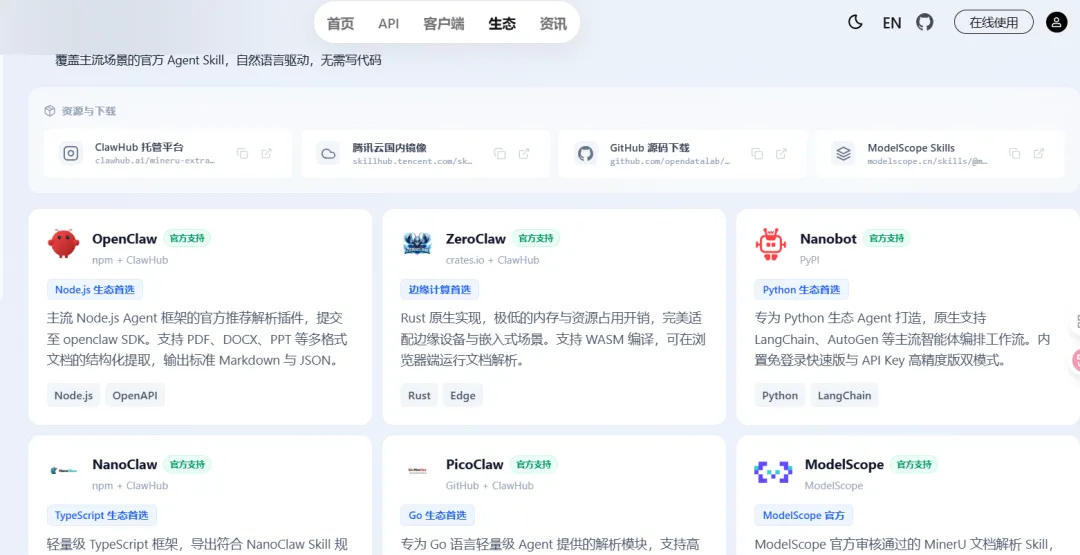1080x555 pixels.
Task: Open the 客户端 nav tab
Action: pyautogui.click(x=444, y=23)
